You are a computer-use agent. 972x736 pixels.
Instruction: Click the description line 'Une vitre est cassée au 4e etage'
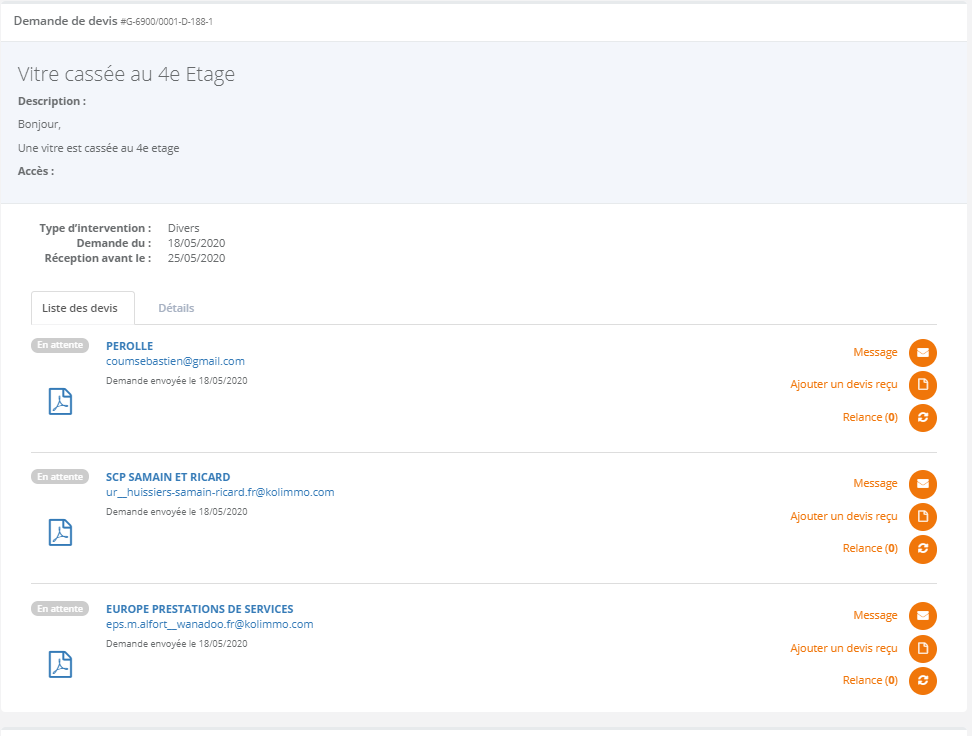tap(99, 148)
